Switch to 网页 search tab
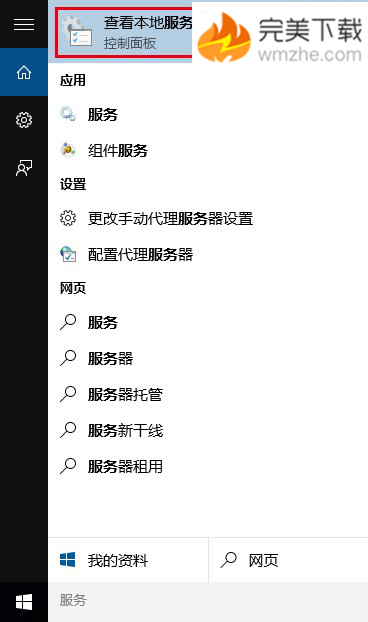The image size is (368, 622). 288,560
